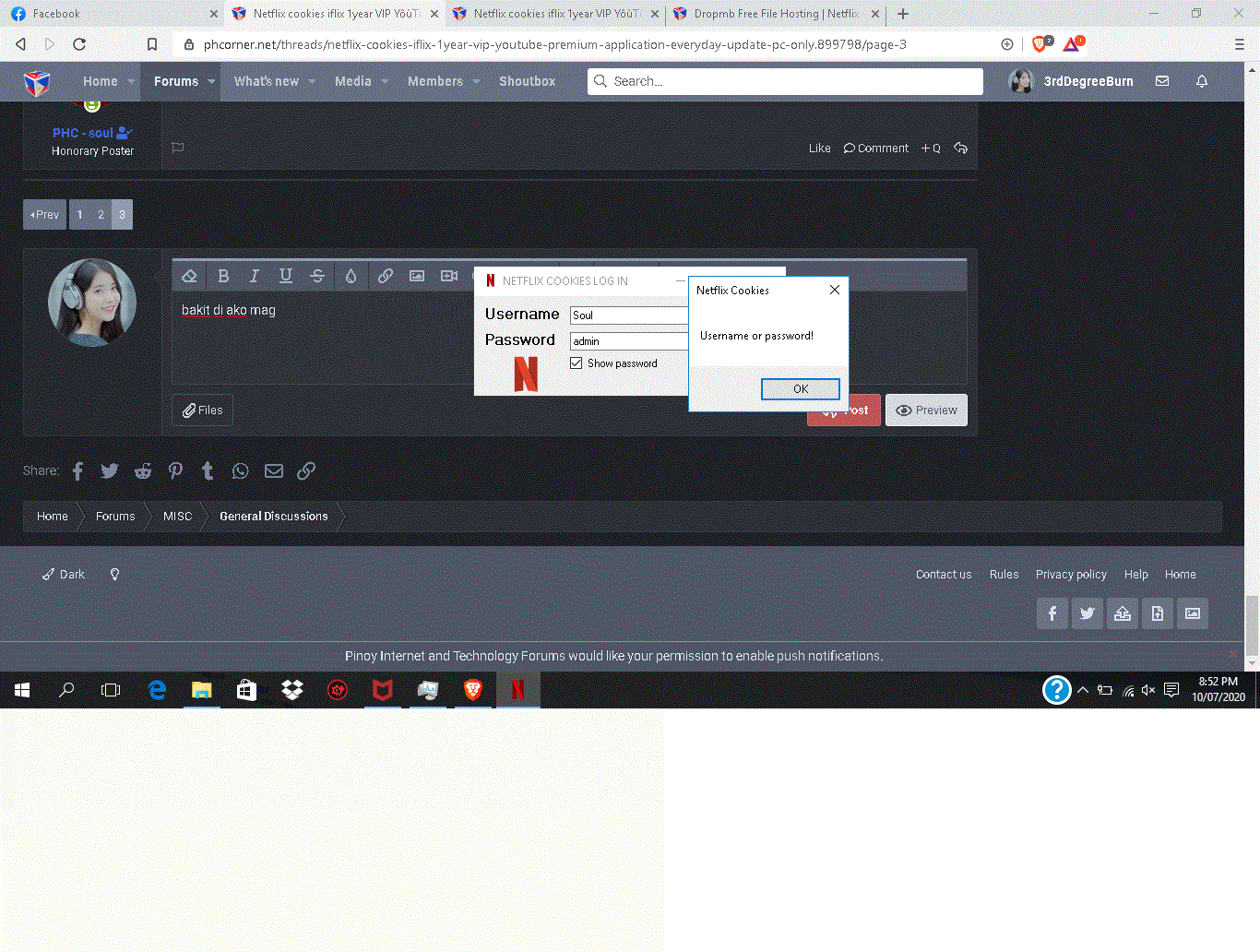Open the inbox envelope icon in navbar
The width and height of the screenshot is (1260, 952).
[x=1162, y=81]
